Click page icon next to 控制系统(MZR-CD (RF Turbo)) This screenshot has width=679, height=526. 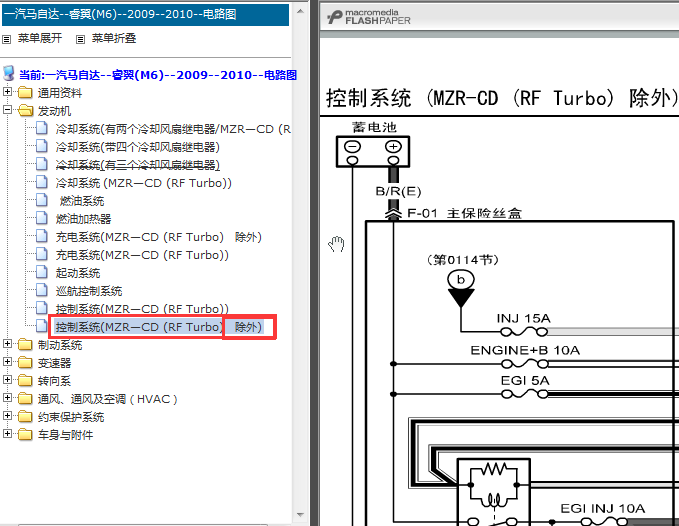point(42,308)
